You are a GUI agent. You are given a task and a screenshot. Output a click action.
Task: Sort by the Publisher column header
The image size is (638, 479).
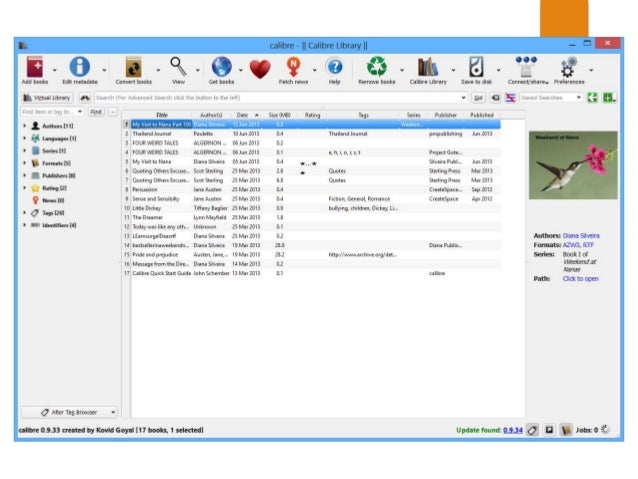click(446, 115)
